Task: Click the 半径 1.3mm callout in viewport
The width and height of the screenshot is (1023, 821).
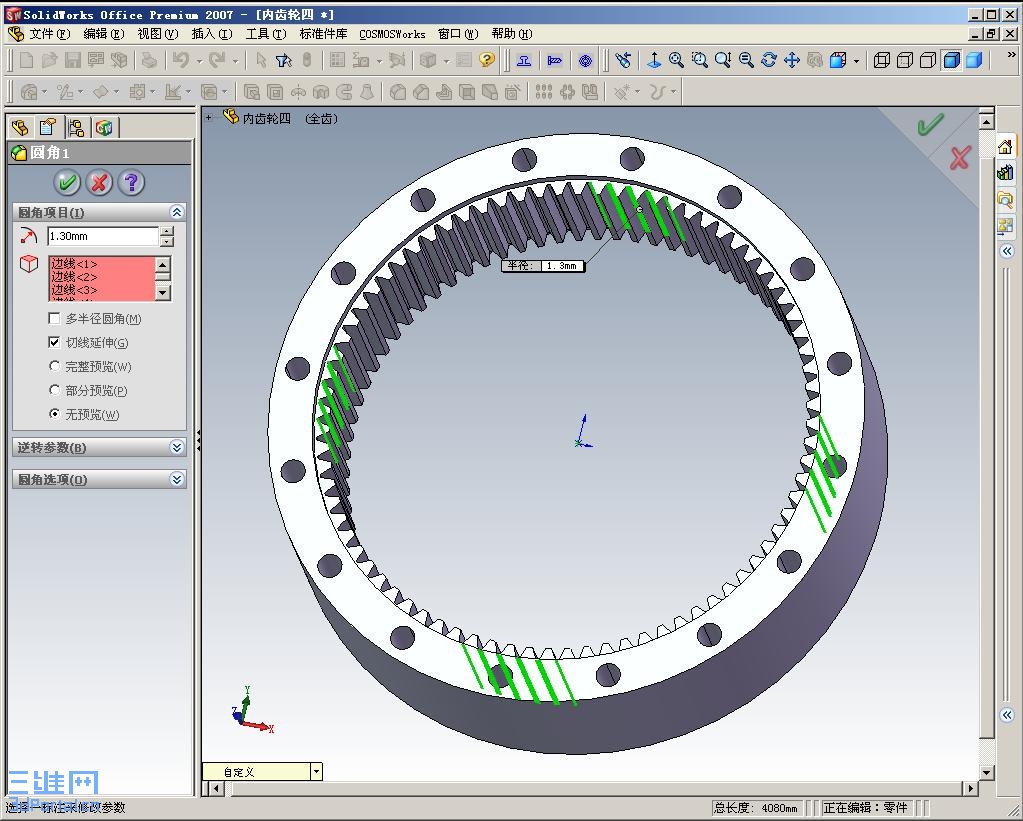Action: tap(543, 266)
